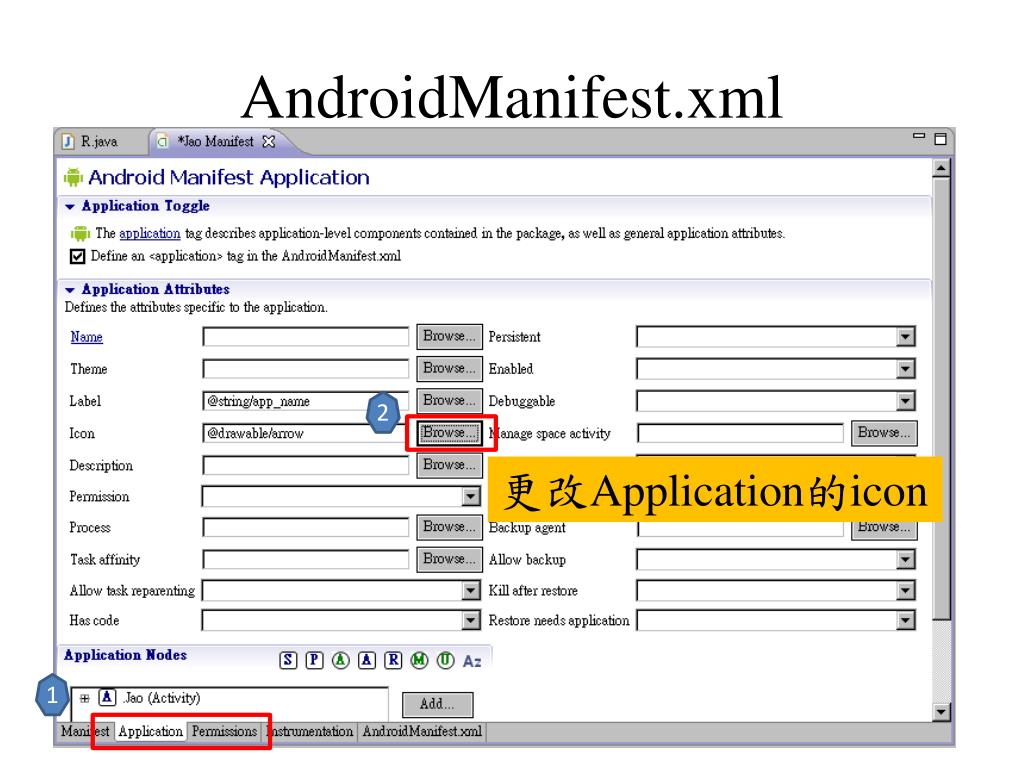The image size is (1024, 768).
Task: Expand the Jao (Activity) tree node
Action: pos(84,698)
